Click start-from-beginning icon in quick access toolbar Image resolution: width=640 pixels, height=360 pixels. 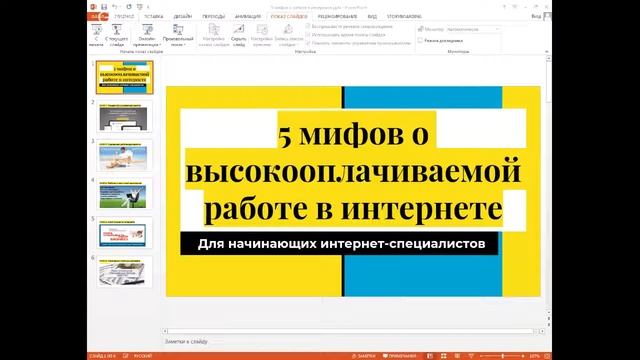[x=140, y=7]
